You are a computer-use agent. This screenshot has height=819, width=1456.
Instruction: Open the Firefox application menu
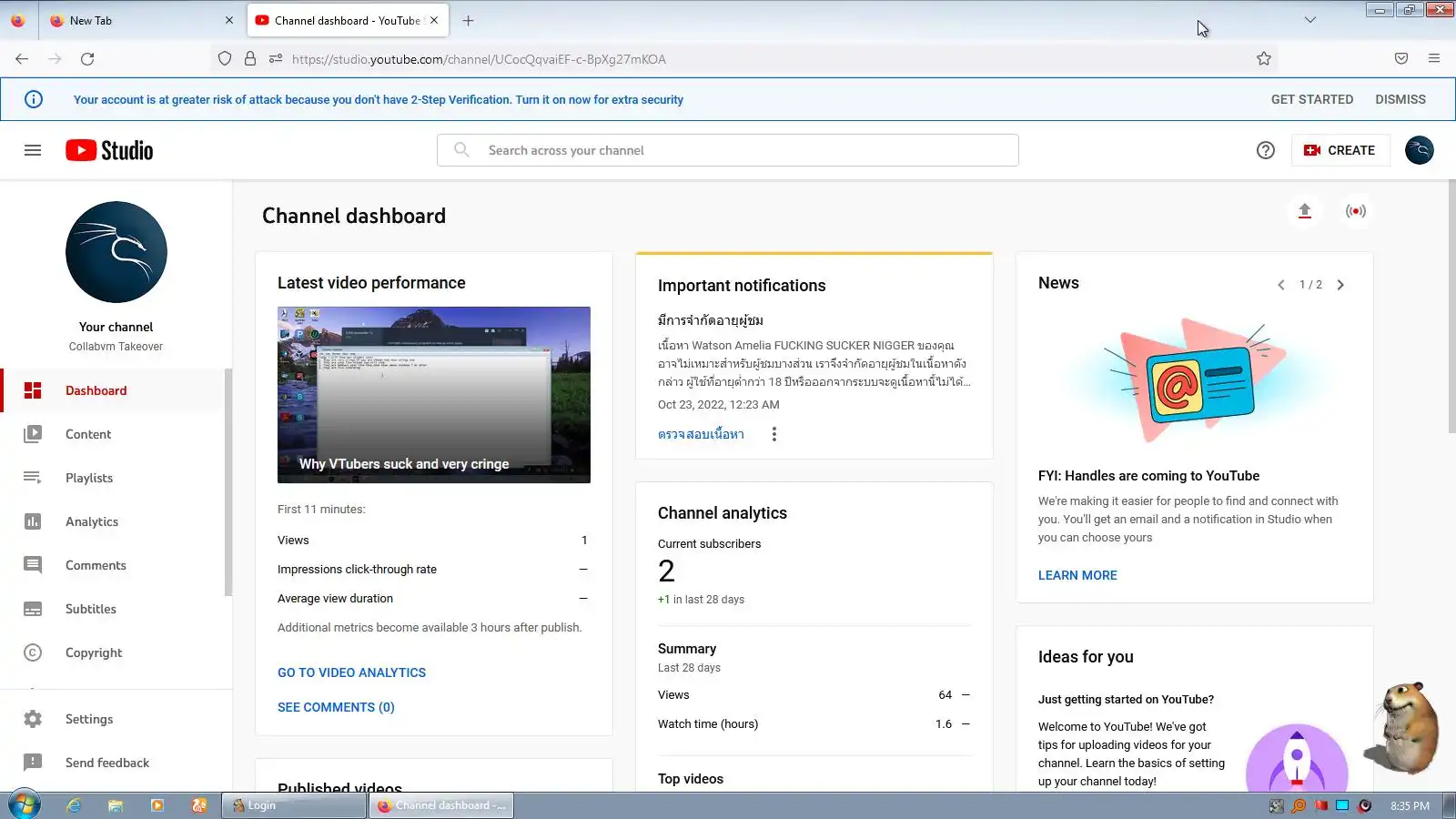point(1434,59)
